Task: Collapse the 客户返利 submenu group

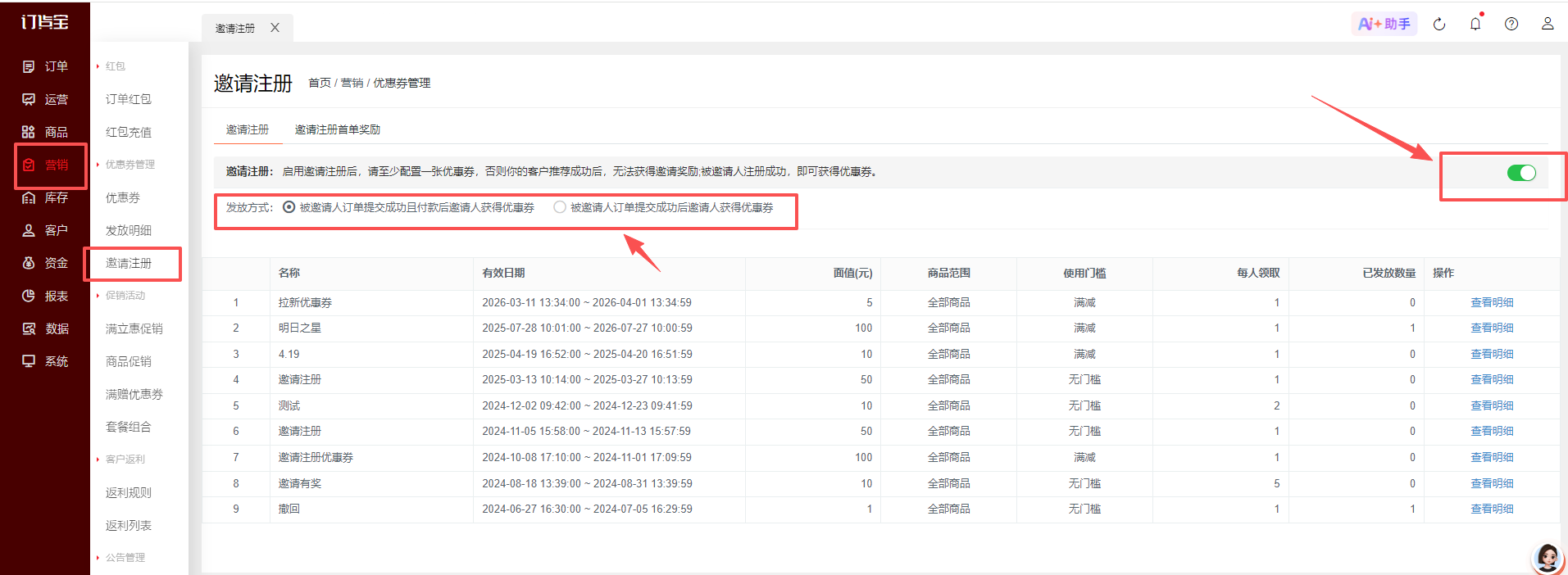Action: 120,460
